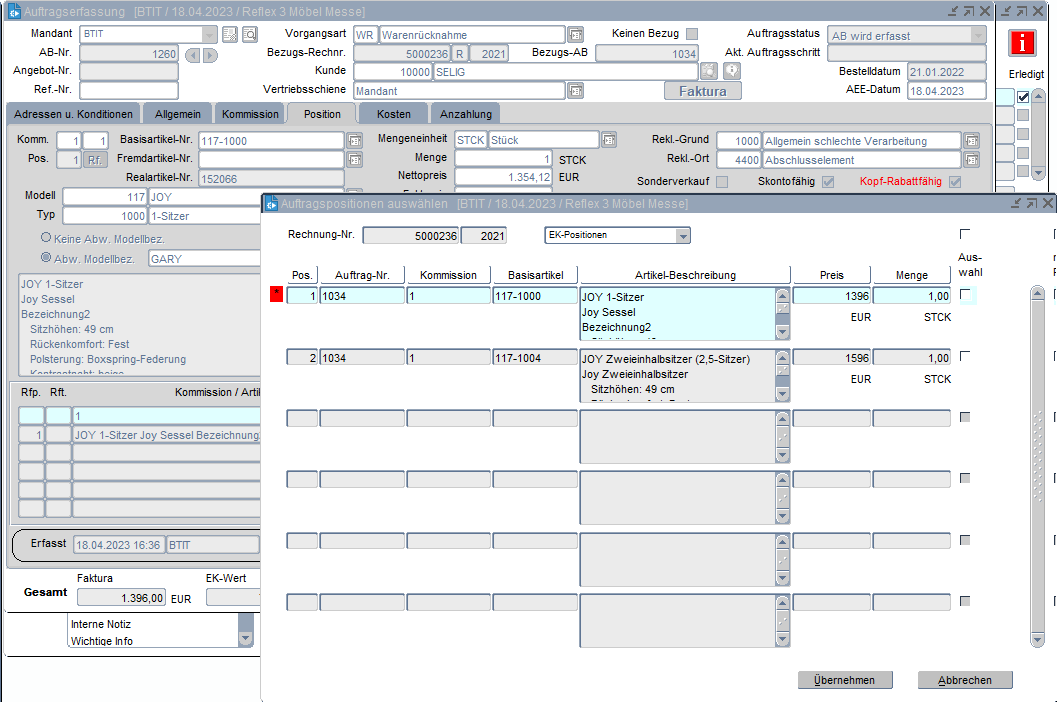Open lookup list for Basisartikel-Nr.
This screenshot has width=1057, height=702.
[355, 141]
